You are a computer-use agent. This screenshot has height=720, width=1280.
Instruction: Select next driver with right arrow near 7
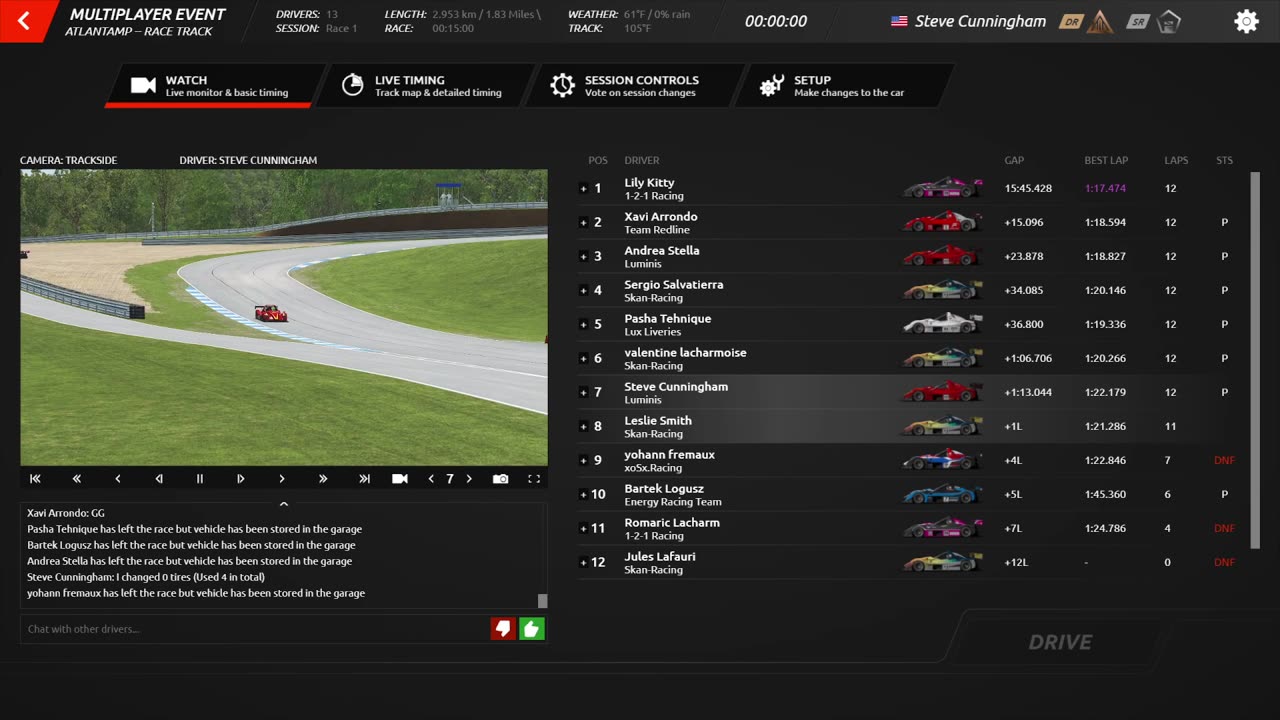tap(469, 479)
